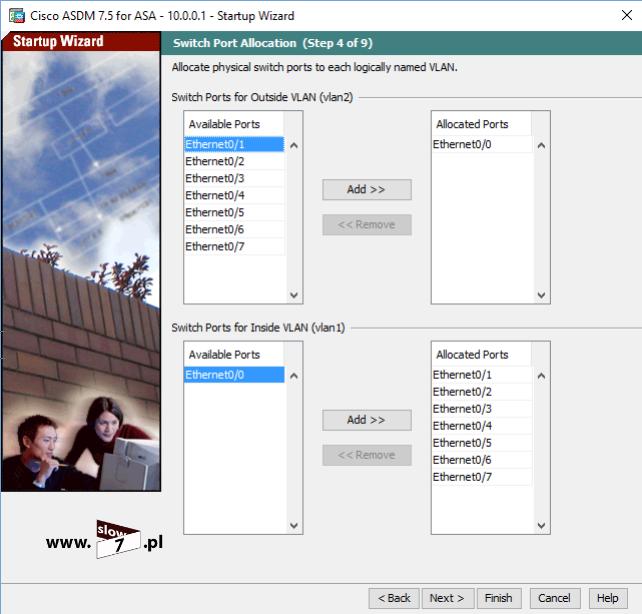Screen dimensions: 642x614
Task: Select Ethernet0/1 in Inside VLAN allocated ports
Action: coord(482,375)
